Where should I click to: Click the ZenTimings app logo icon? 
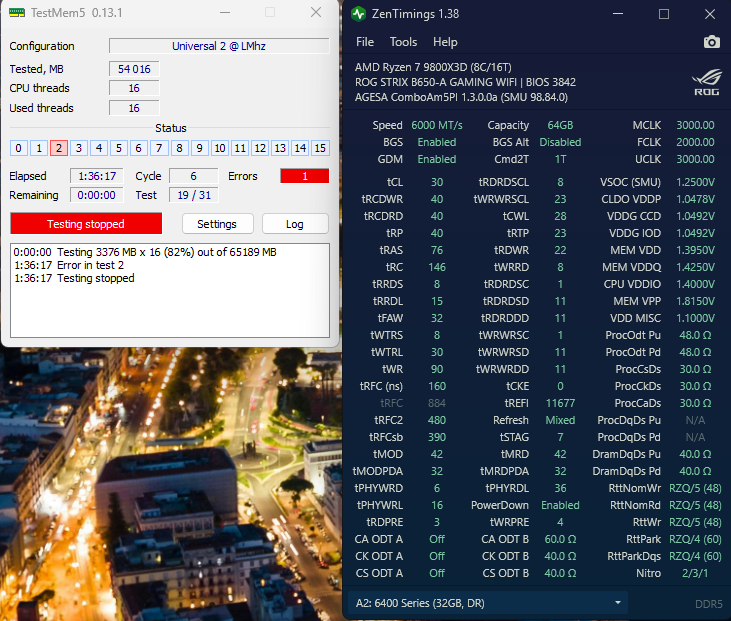(359, 14)
